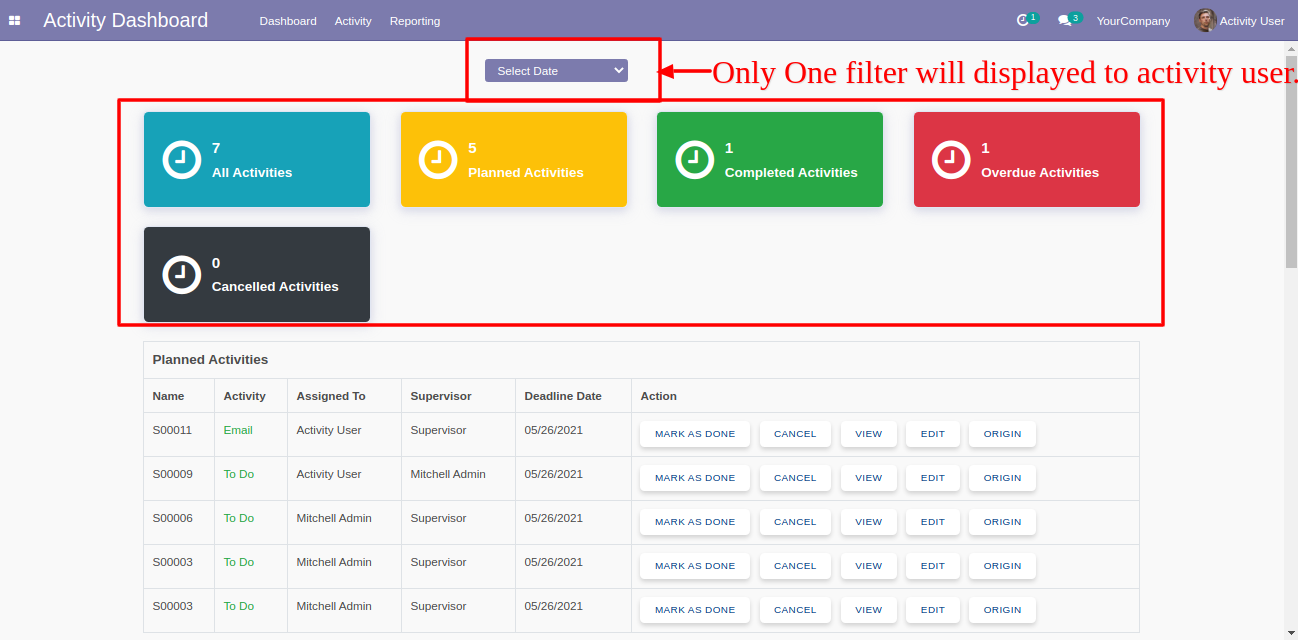Click clock icon on Overdue Activities card
1298x640 pixels.
tap(951, 159)
